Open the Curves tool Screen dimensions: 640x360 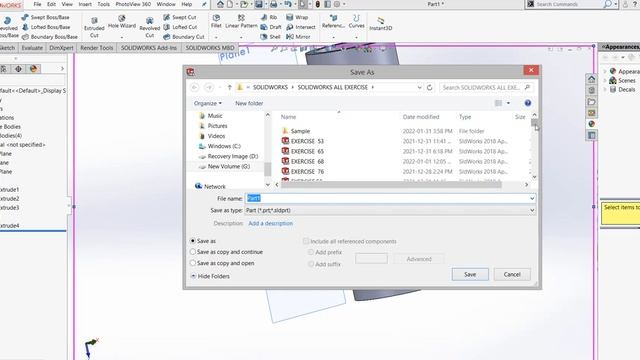(356, 22)
